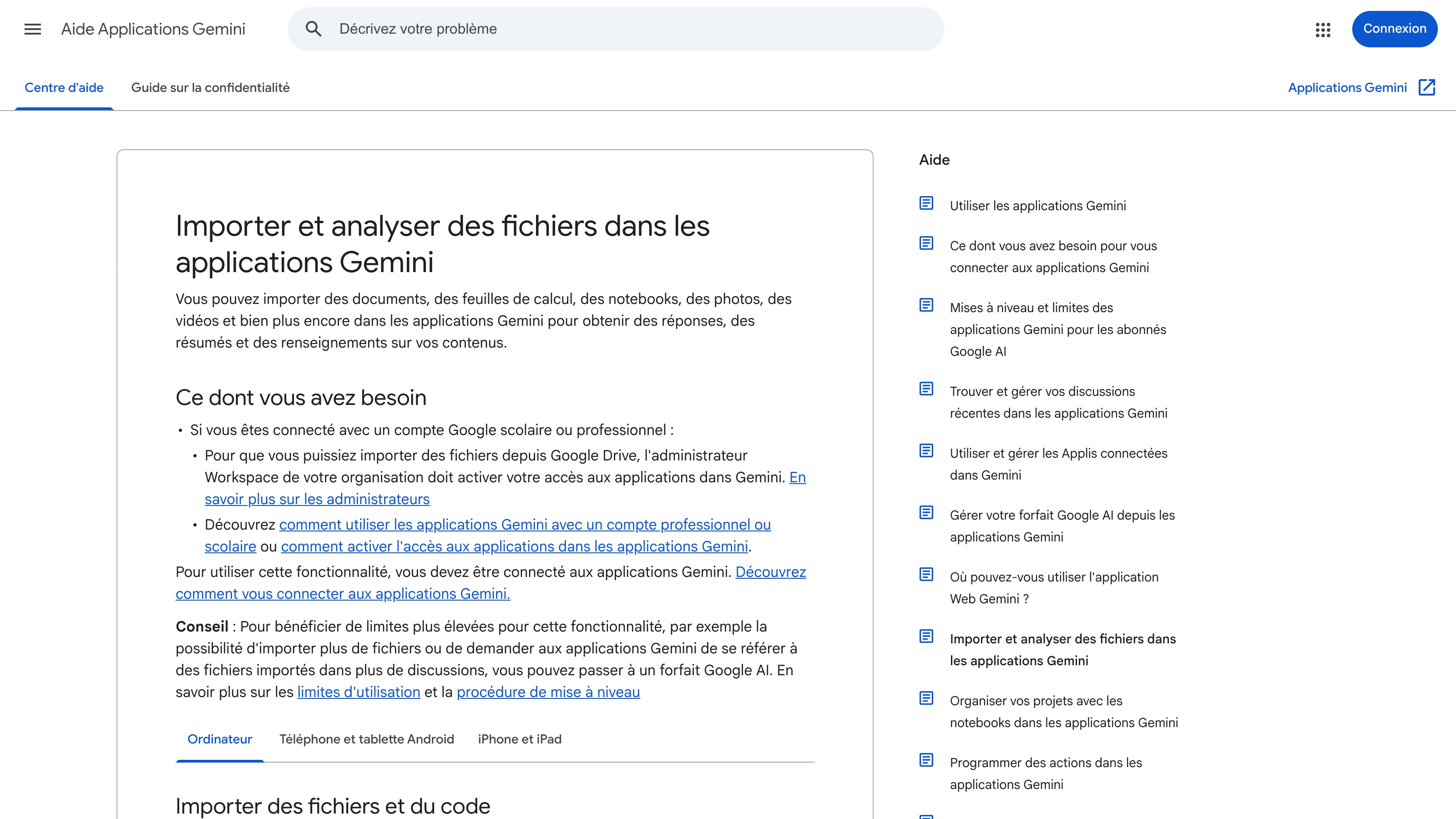
Task: Select the Ordinateur platform tab
Action: [220, 739]
